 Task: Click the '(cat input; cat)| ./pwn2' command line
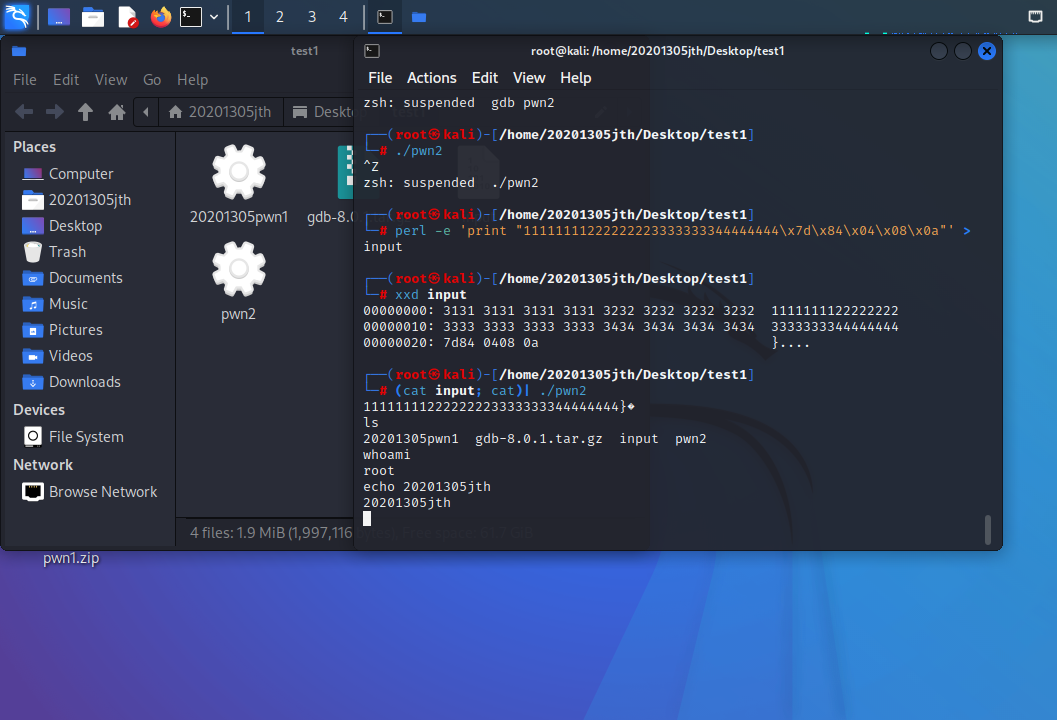(x=490, y=390)
